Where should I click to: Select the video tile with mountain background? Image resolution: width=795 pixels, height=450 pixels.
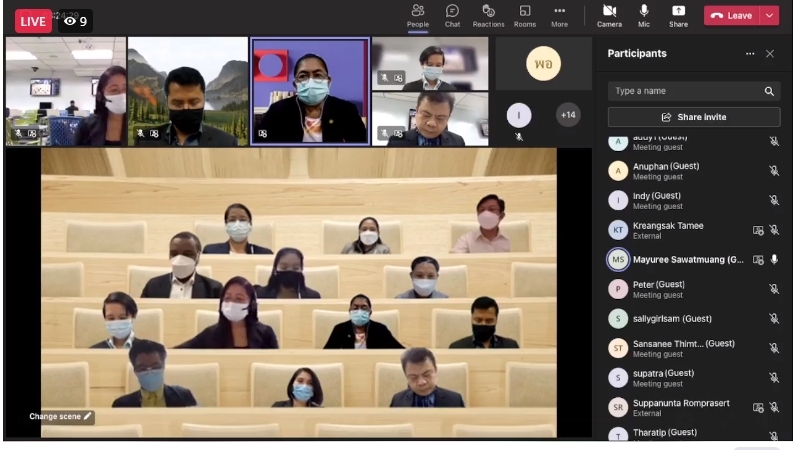(188, 91)
